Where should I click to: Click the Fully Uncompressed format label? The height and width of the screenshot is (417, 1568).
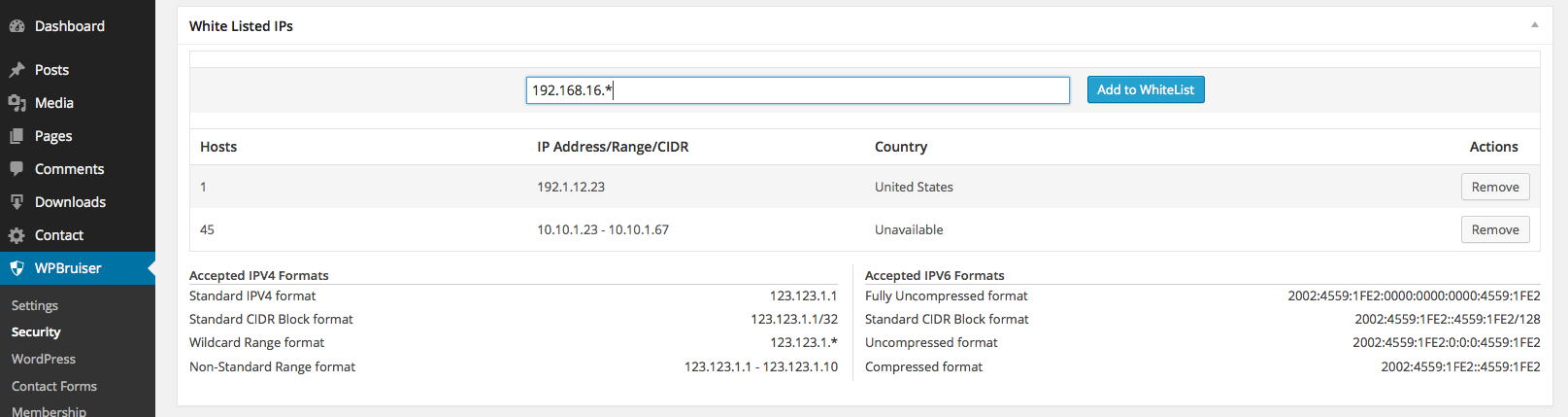click(947, 295)
